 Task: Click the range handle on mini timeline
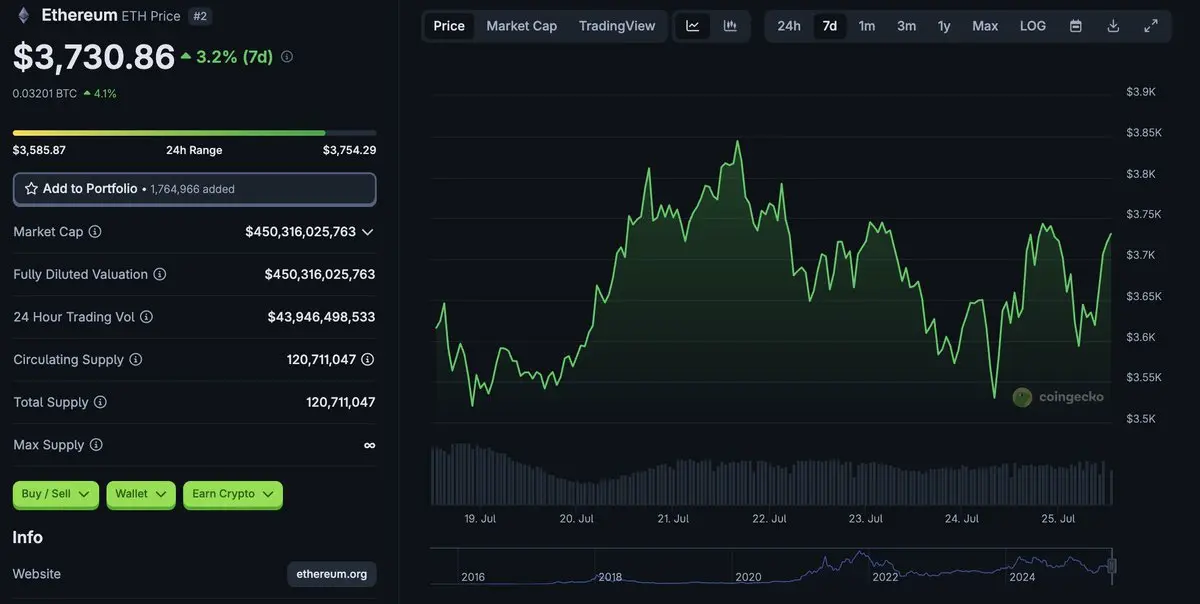coord(1112,566)
